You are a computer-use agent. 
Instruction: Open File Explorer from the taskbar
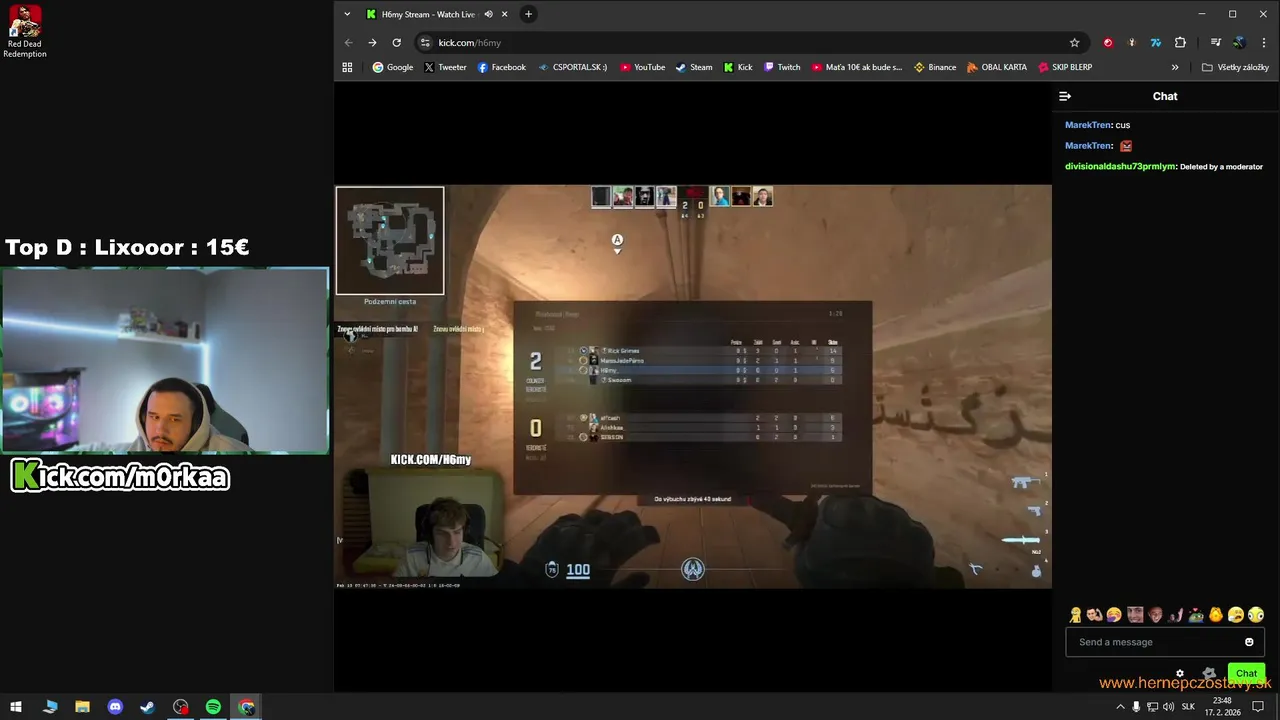[82, 707]
